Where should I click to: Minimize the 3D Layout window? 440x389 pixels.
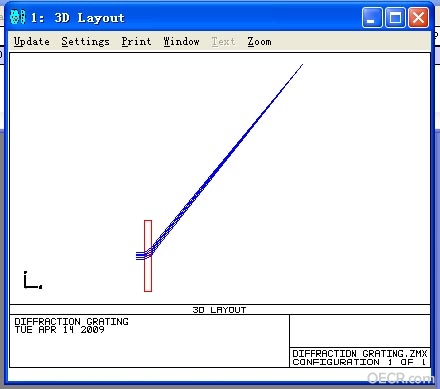372,17
